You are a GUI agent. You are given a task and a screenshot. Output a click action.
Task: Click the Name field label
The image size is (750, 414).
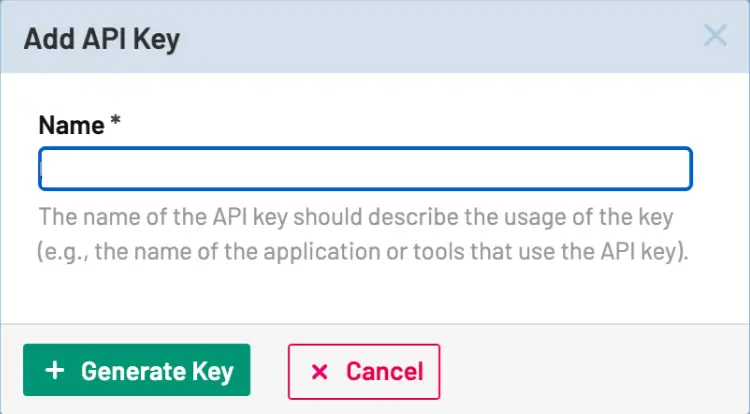pos(71,126)
